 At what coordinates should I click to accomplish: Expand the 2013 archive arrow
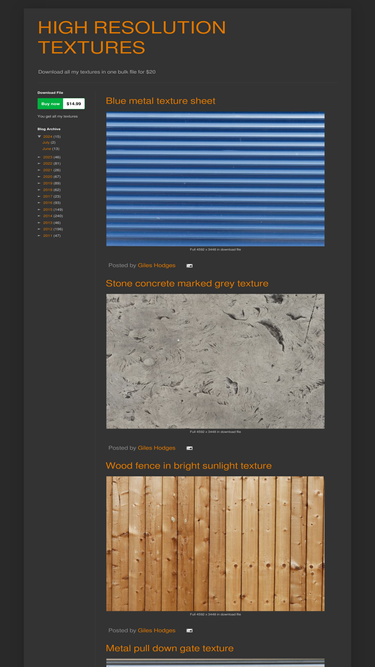point(40,223)
